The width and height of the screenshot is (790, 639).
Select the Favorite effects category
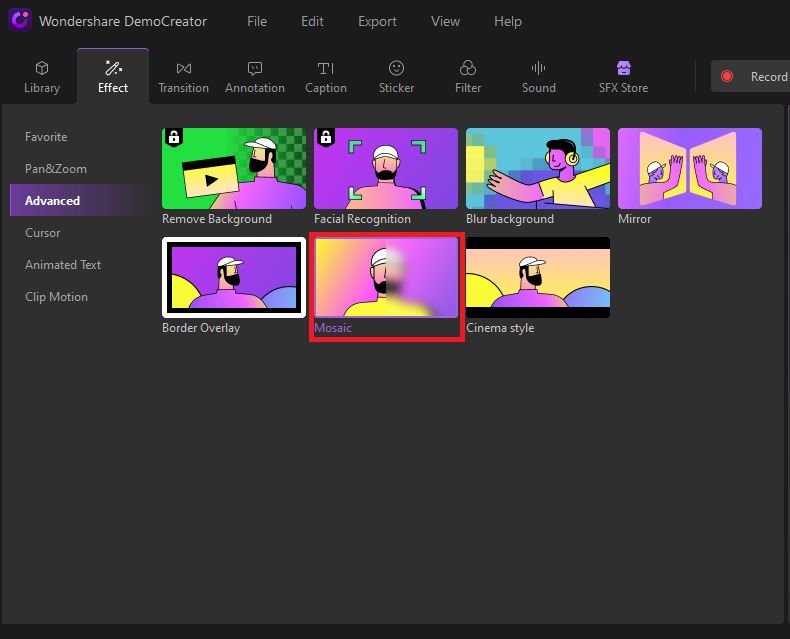46,137
